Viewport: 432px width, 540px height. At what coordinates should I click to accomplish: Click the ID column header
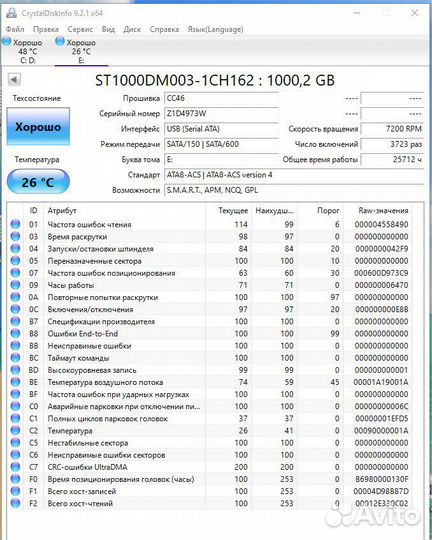coord(33,210)
